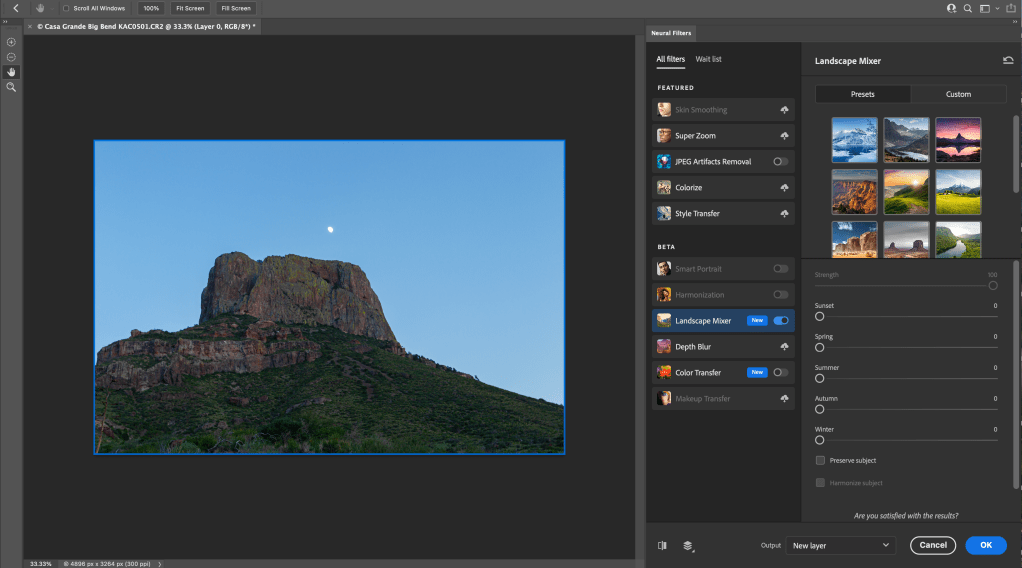Switch to the Wait list tab
Image resolution: width=1022 pixels, height=568 pixels.
click(x=708, y=60)
